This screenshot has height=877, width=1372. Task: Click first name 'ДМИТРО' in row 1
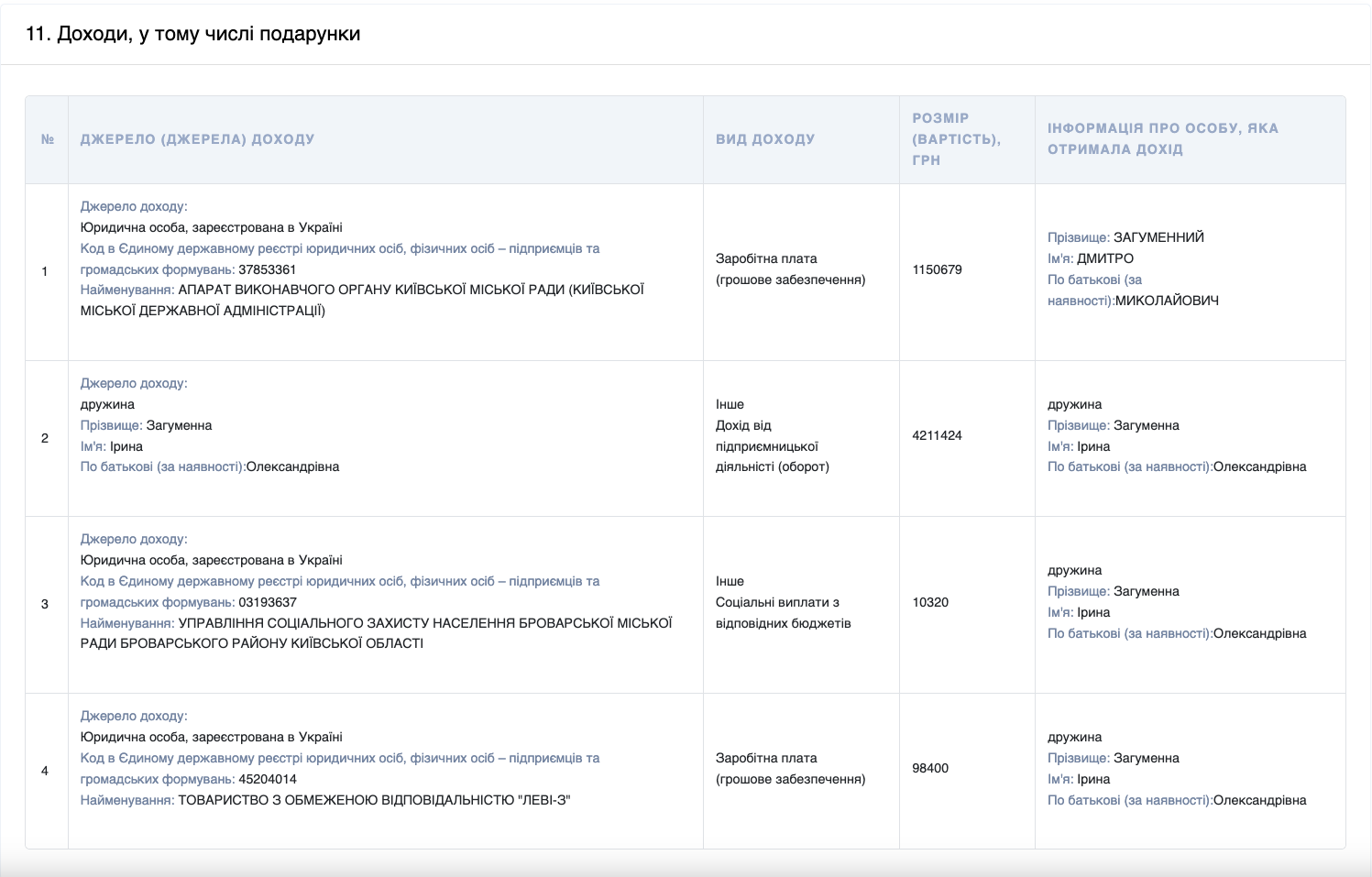(x=1105, y=258)
